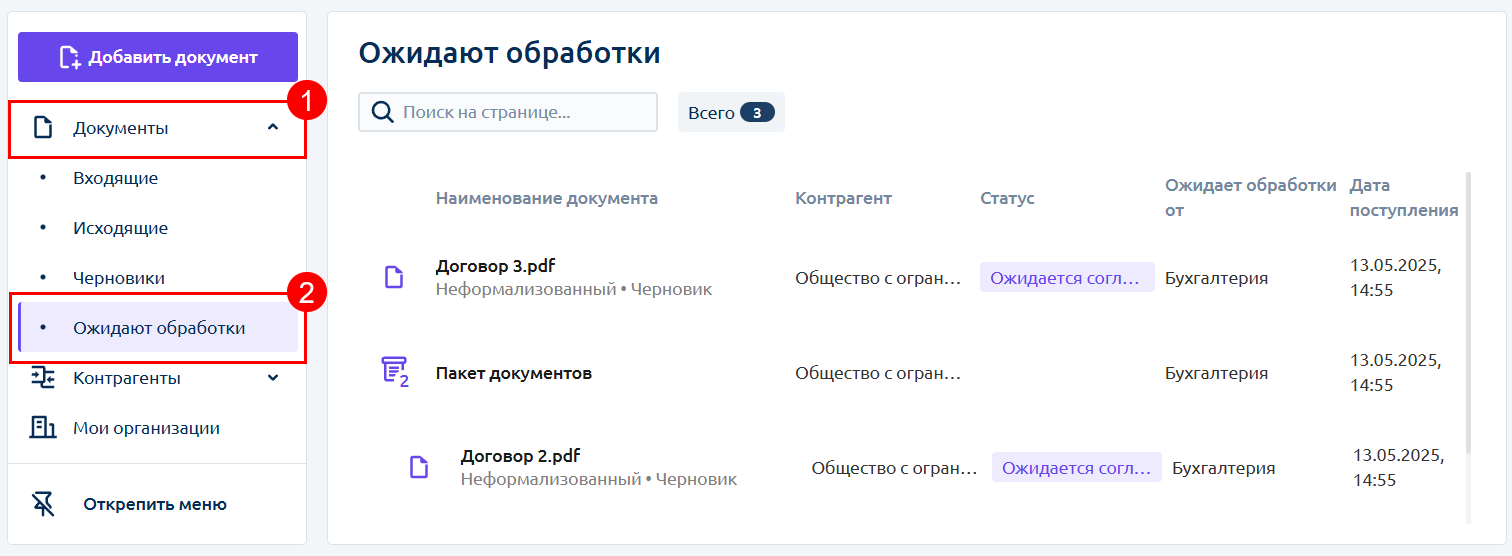The height and width of the screenshot is (556, 1512).
Task: Click Бухгалтерия in the Договор 2.pdf row
Action: (1223, 467)
